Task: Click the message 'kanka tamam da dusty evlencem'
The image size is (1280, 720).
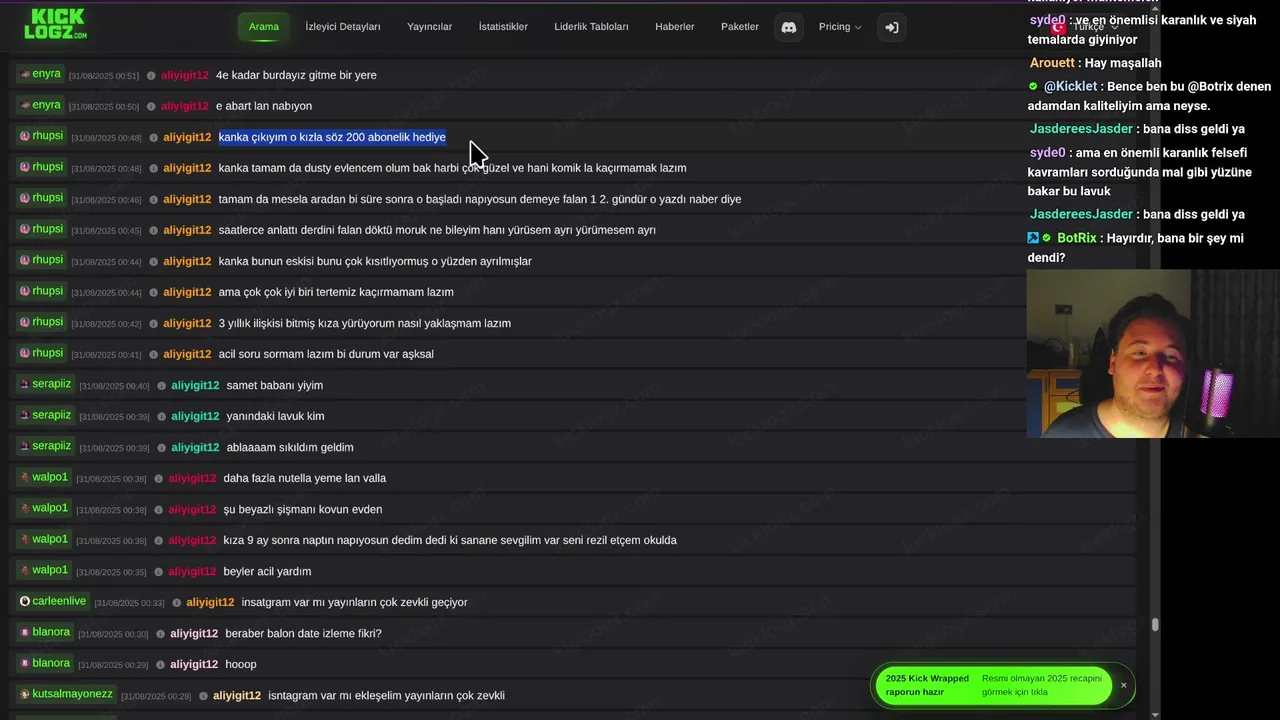Action: [452, 168]
